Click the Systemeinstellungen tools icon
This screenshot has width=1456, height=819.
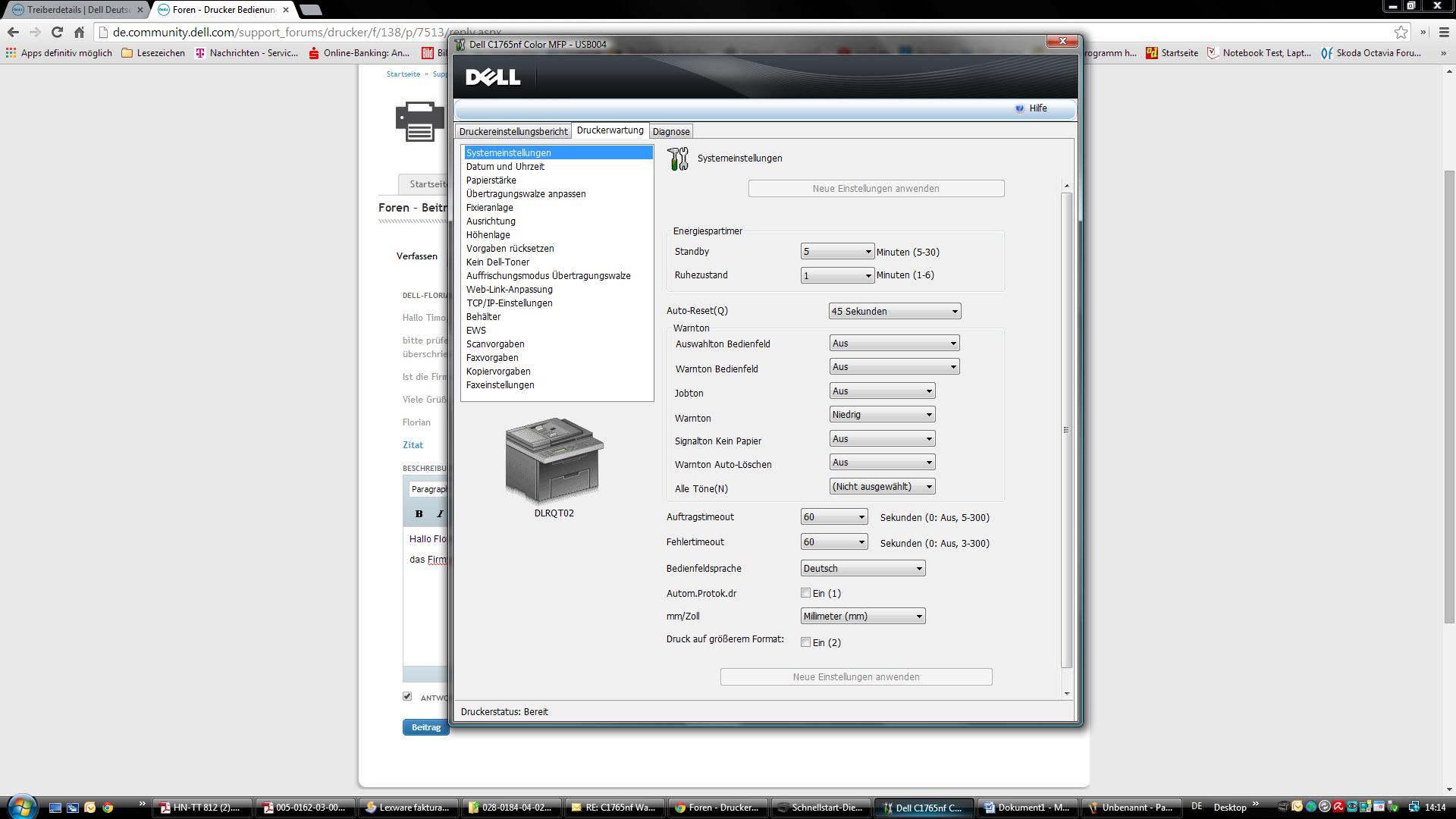(677, 158)
